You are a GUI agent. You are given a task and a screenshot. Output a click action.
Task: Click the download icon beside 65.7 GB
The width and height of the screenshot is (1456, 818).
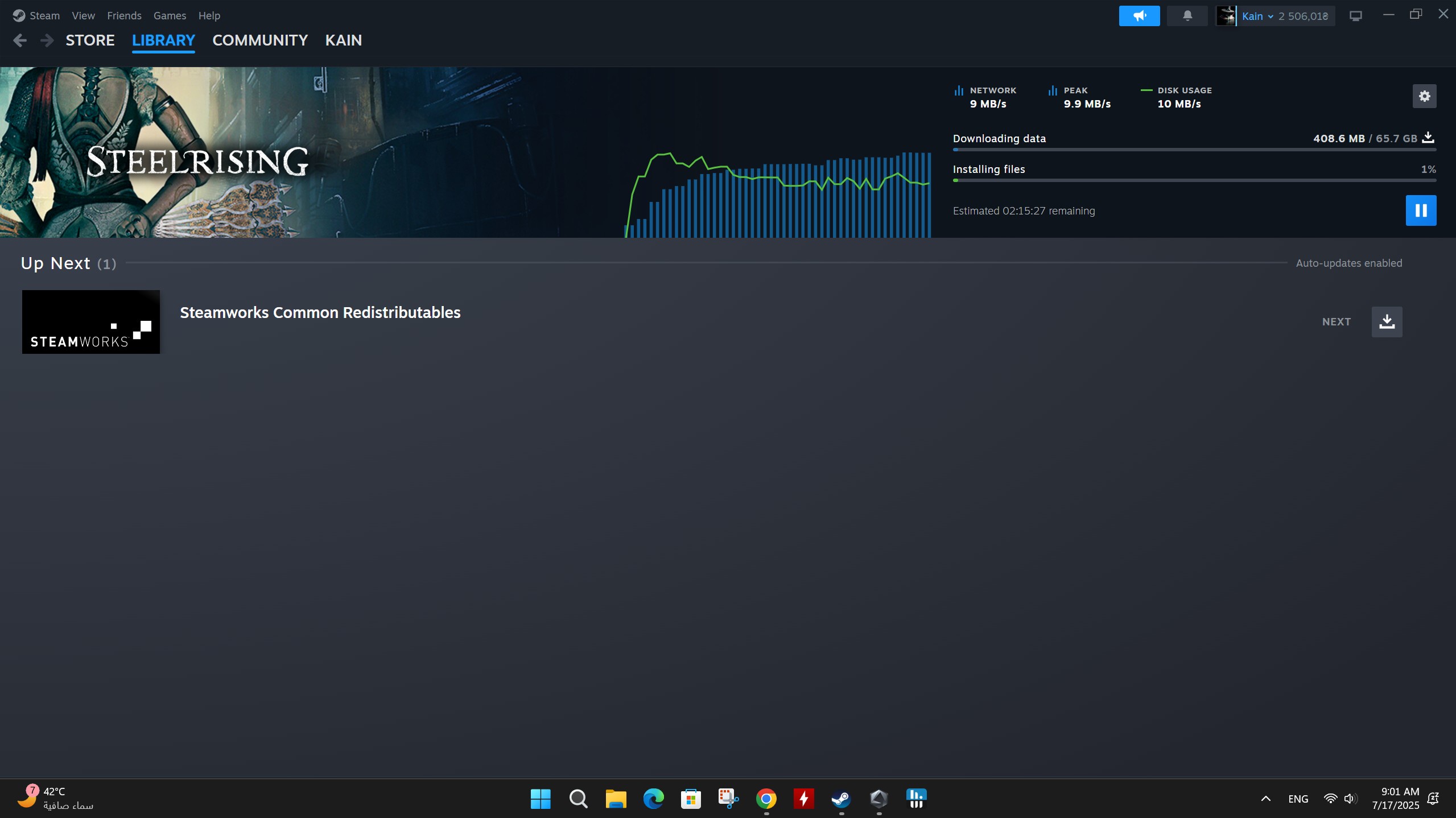[x=1428, y=138]
